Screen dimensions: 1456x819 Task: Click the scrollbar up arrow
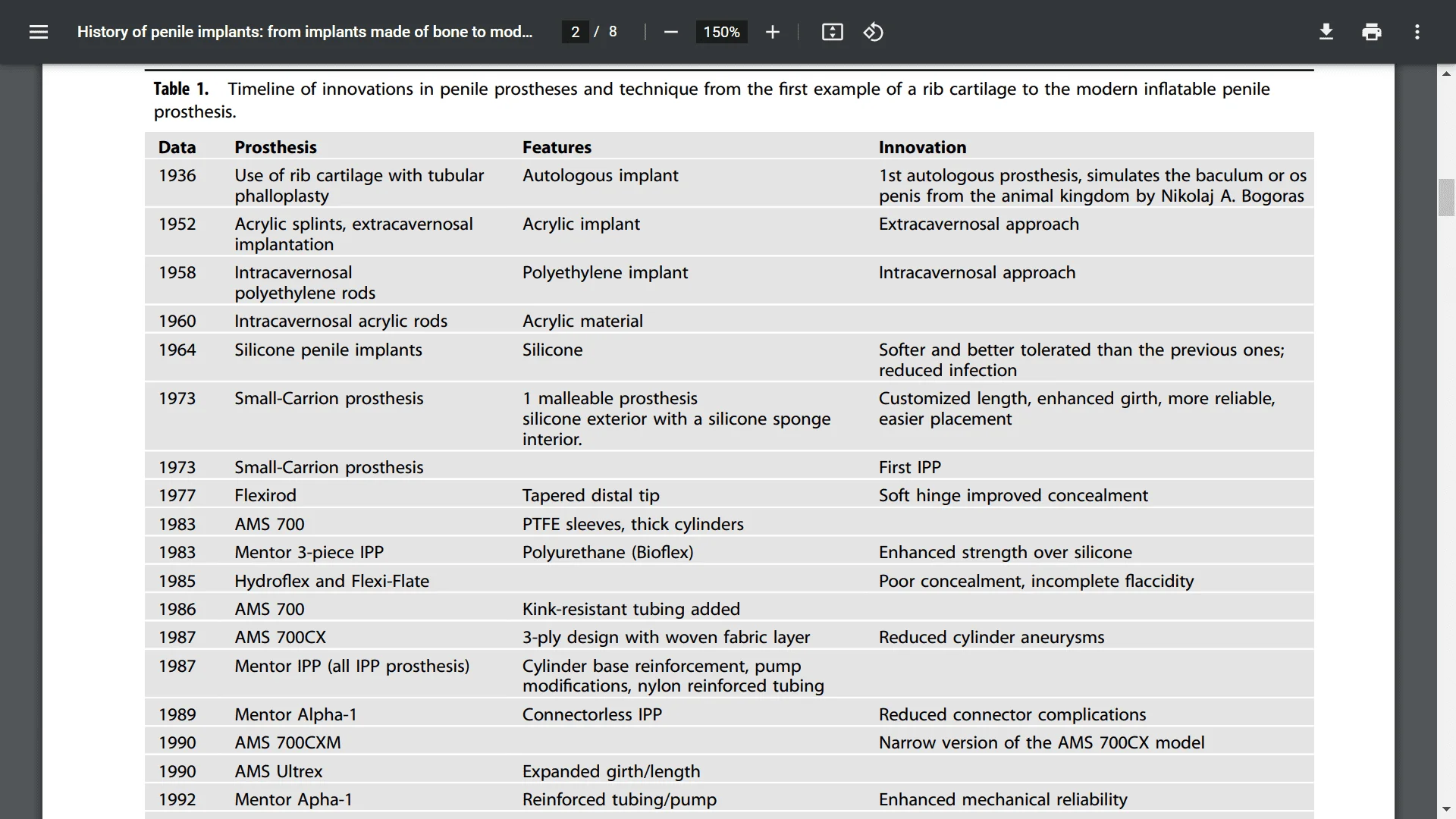pos(1446,74)
